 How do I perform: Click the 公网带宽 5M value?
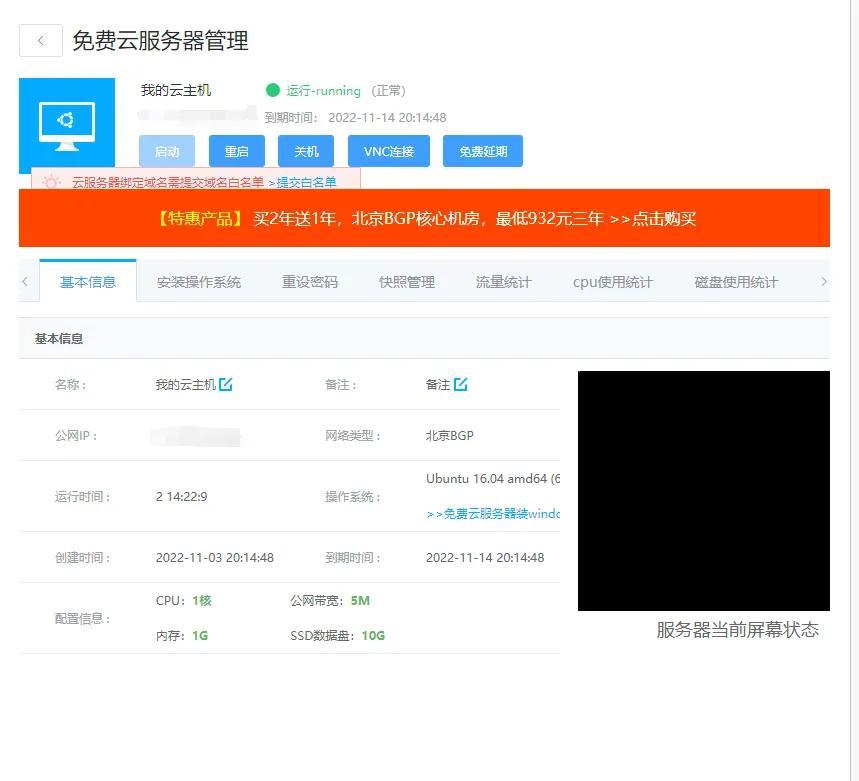coord(360,601)
